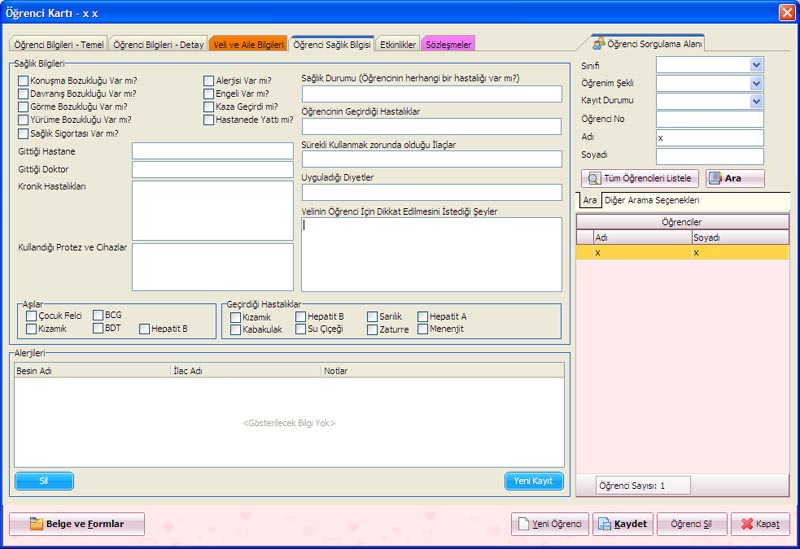Expand the Öğrenim Şekli dropdown
800x549 pixels.
pyautogui.click(x=756, y=83)
